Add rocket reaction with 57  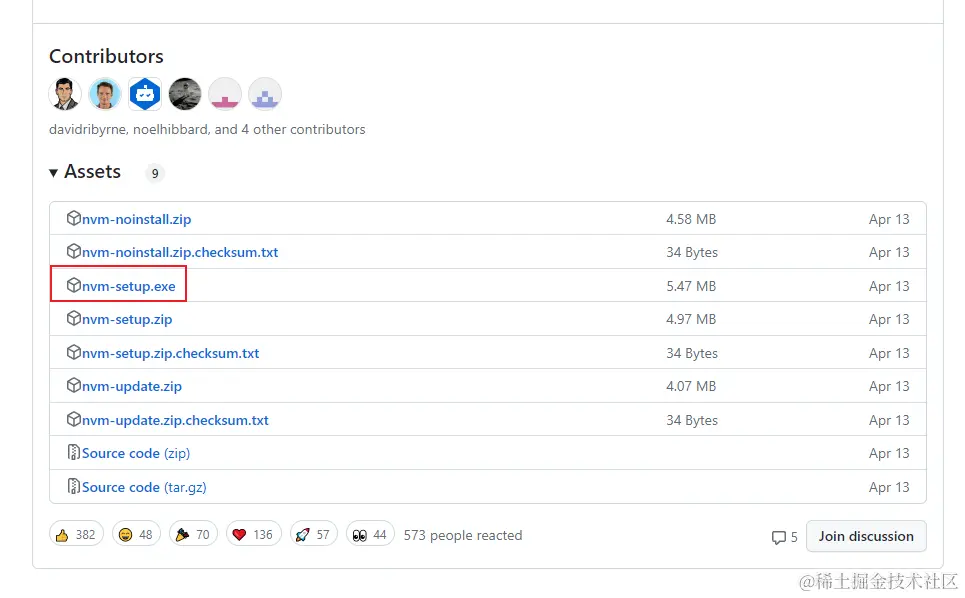[313, 534]
